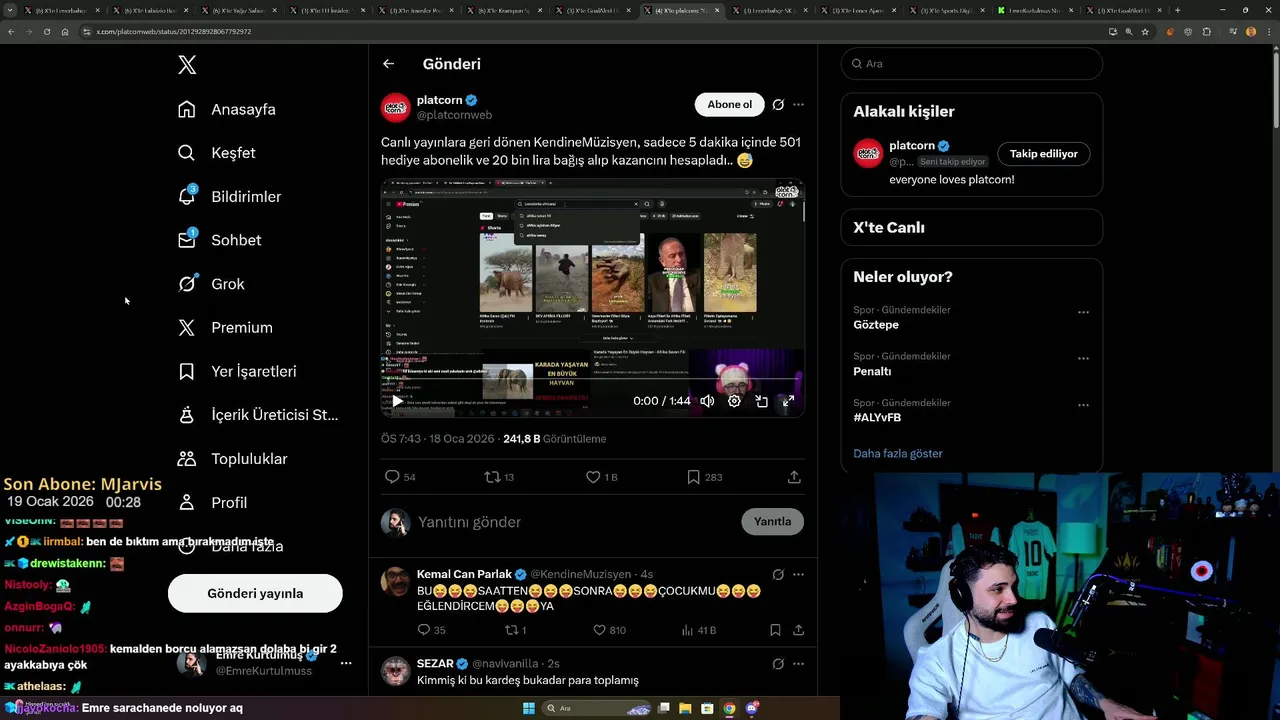Screen dimensions: 1280x720
Task: Click browser address bar URL
Action: 173,32
